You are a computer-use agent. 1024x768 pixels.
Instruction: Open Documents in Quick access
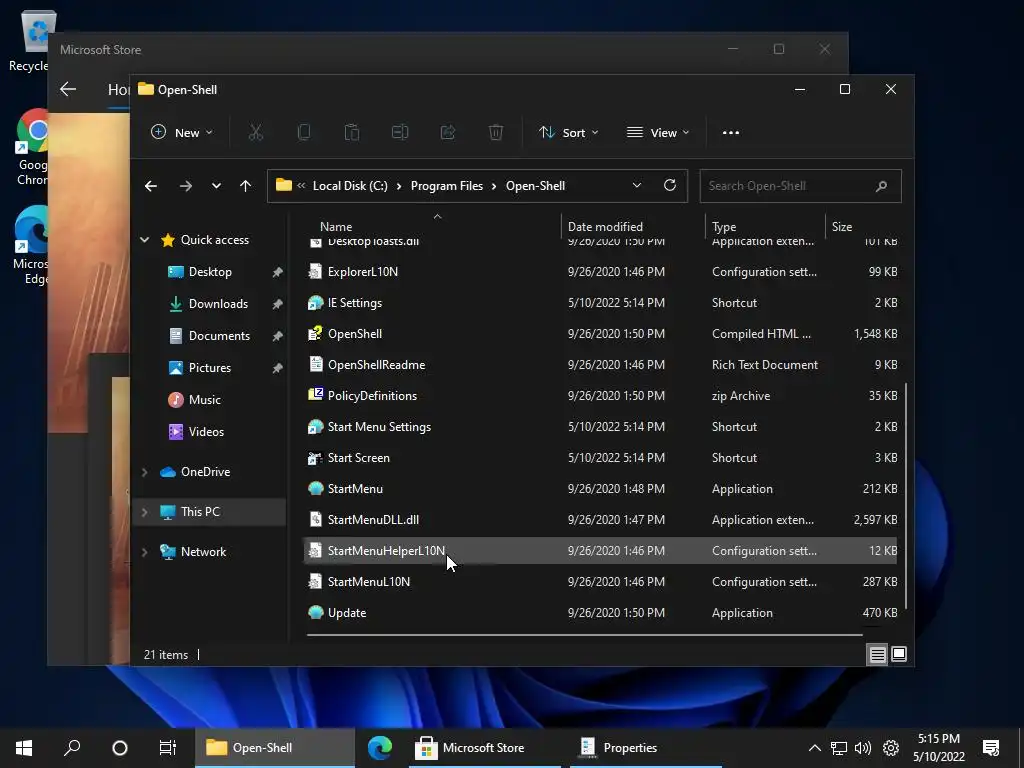[219, 336]
